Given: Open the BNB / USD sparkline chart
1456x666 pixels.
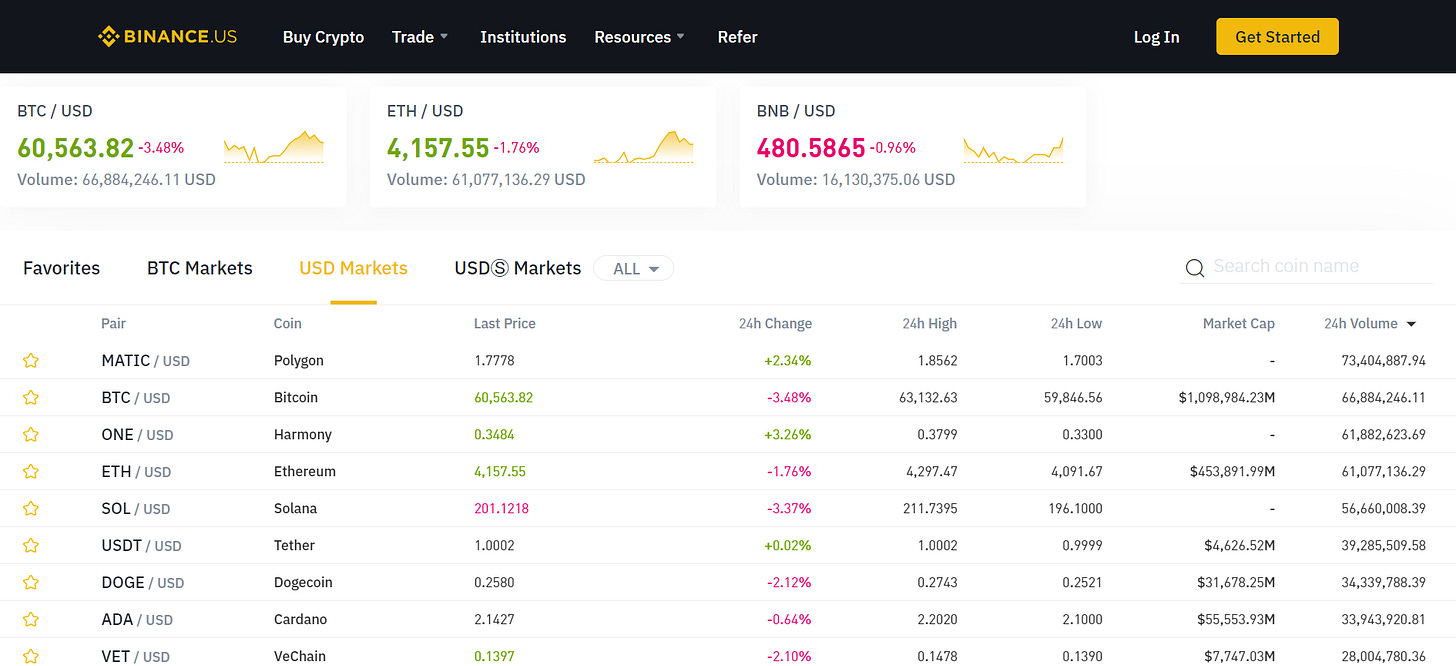Looking at the screenshot, I should 1013,149.
